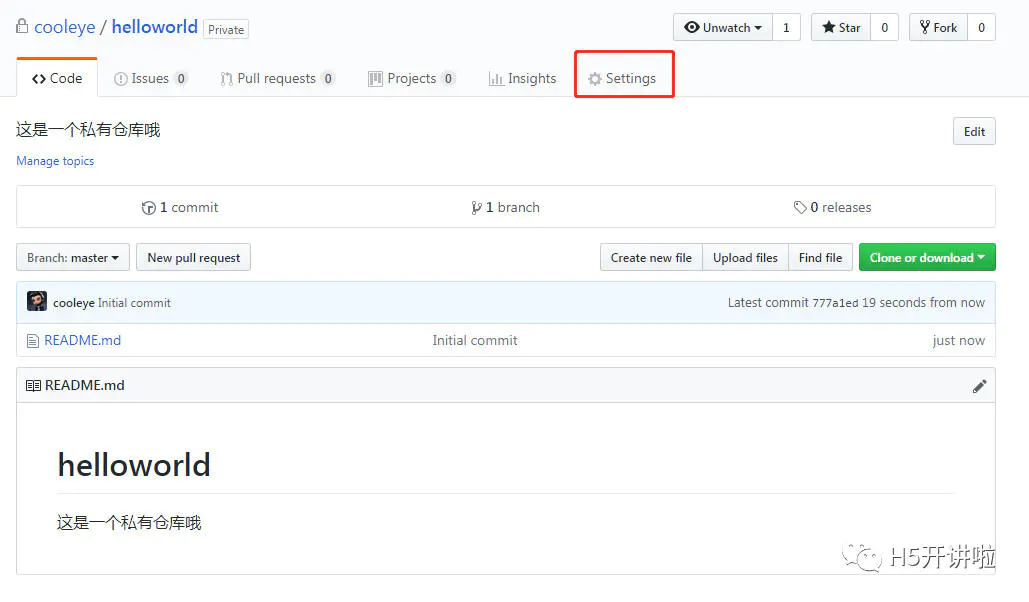The width and height of the screenshot is (1029, 602).
Task: Open the Issues tab
Action: 150,78
